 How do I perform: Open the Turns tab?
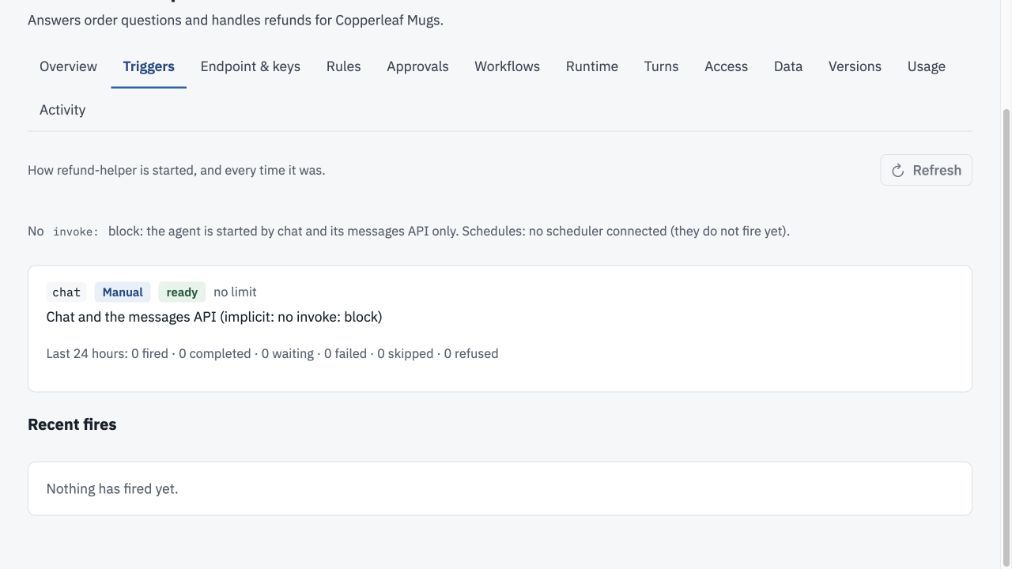click(x=661, y=66)
